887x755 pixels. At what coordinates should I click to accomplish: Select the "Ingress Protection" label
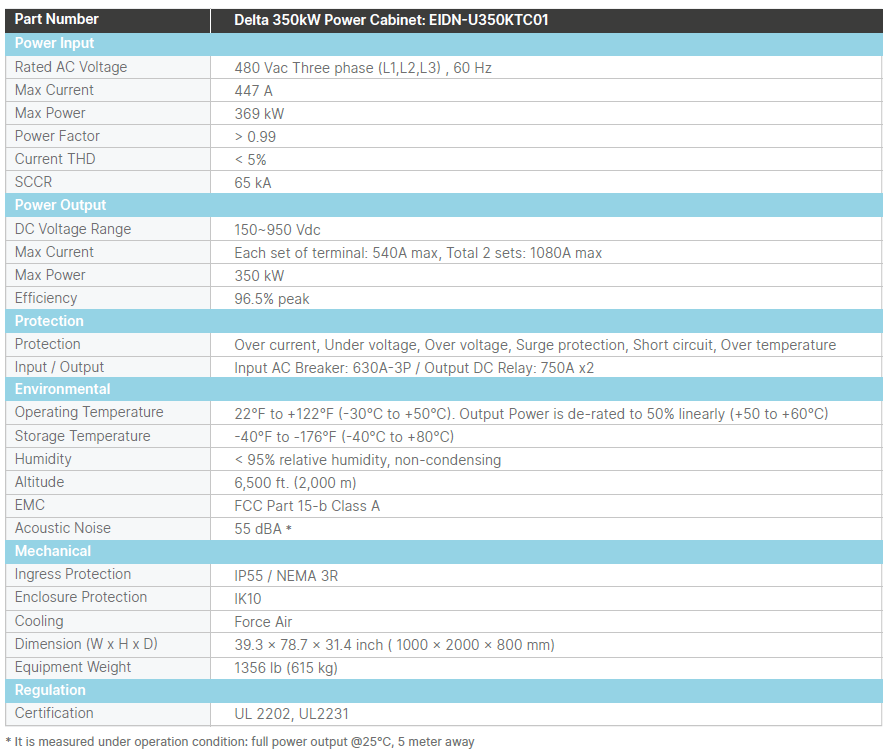(x=73, y=574)
